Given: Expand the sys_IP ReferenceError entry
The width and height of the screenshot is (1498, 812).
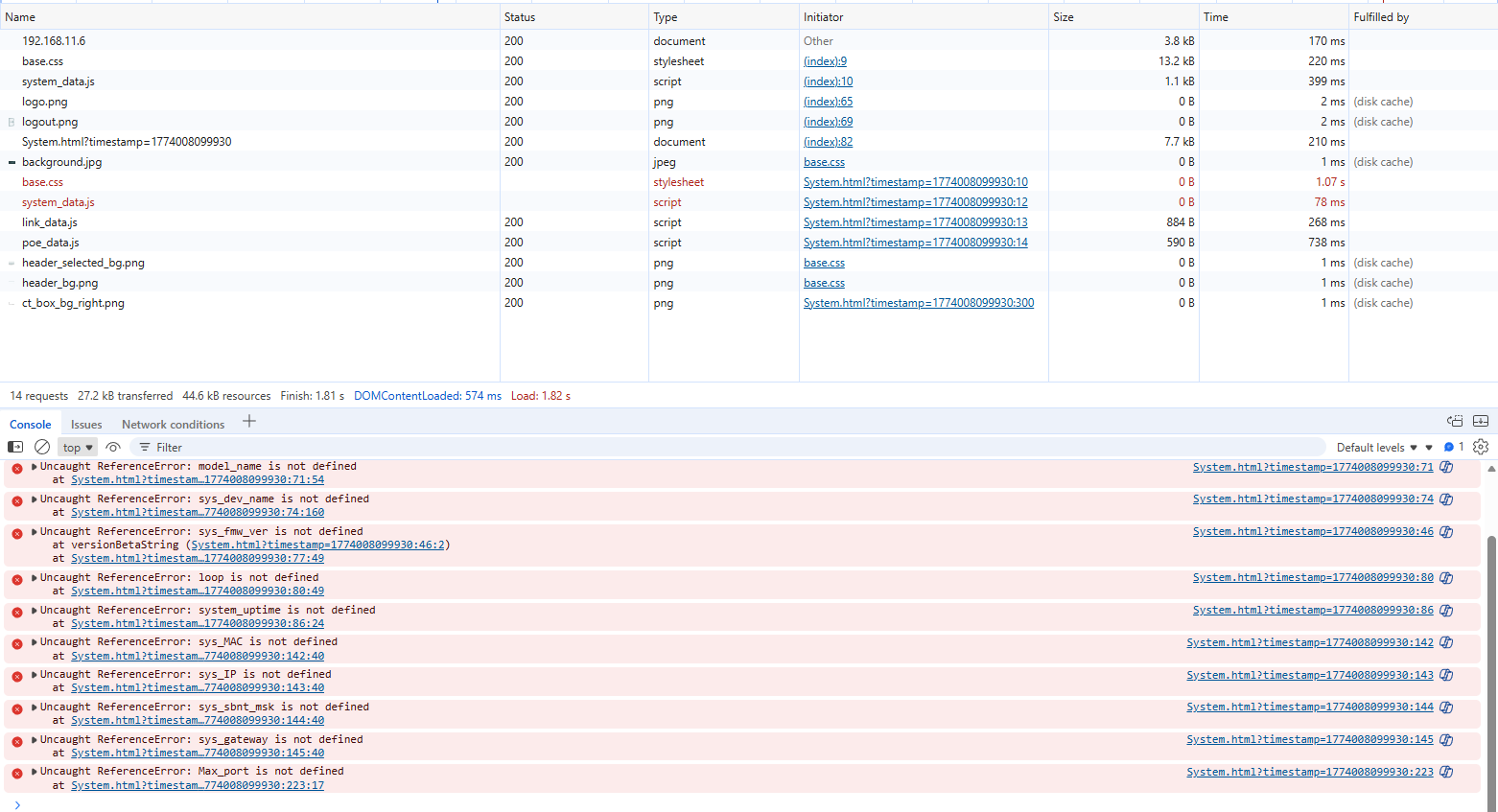Looking at the screenshot, I should (x=35, y=674).
